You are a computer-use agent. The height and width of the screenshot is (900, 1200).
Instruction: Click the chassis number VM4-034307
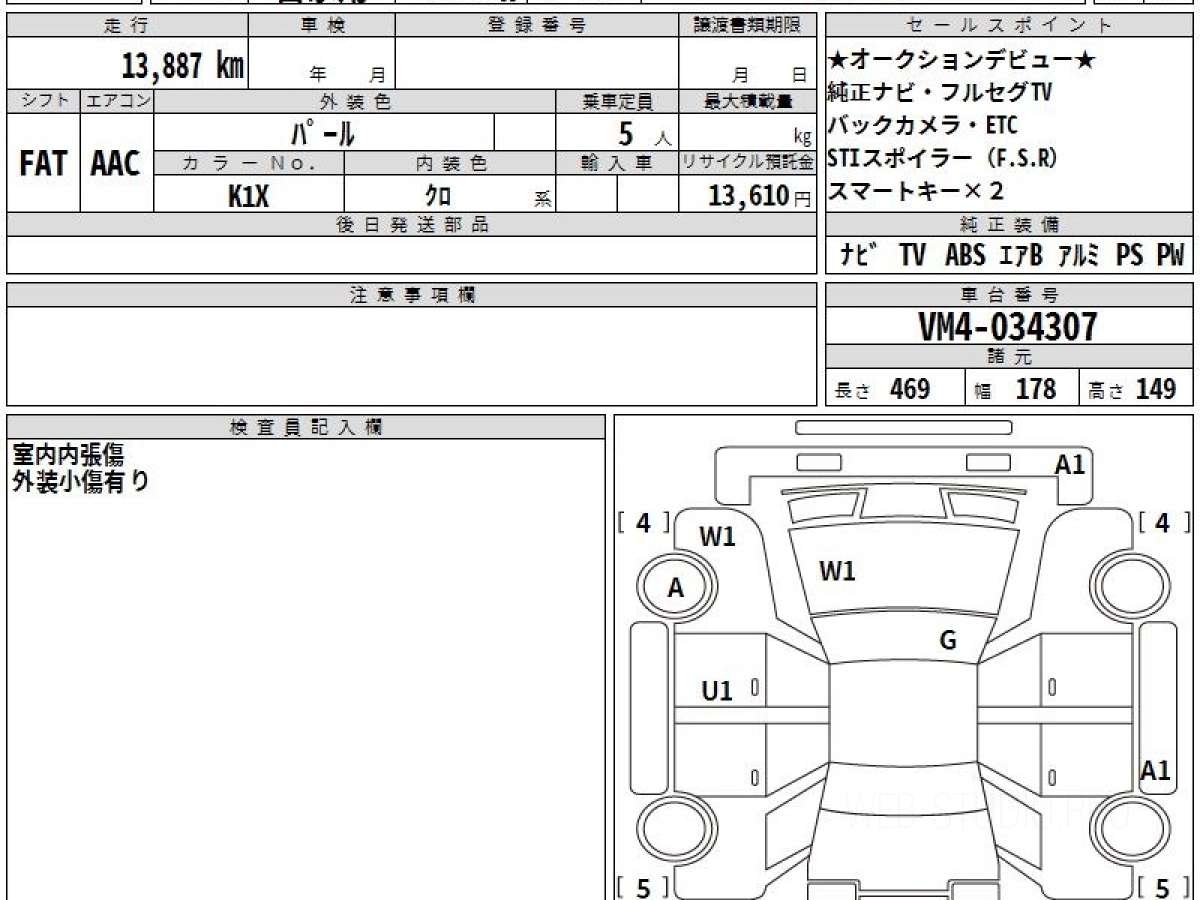(1007, 327)
